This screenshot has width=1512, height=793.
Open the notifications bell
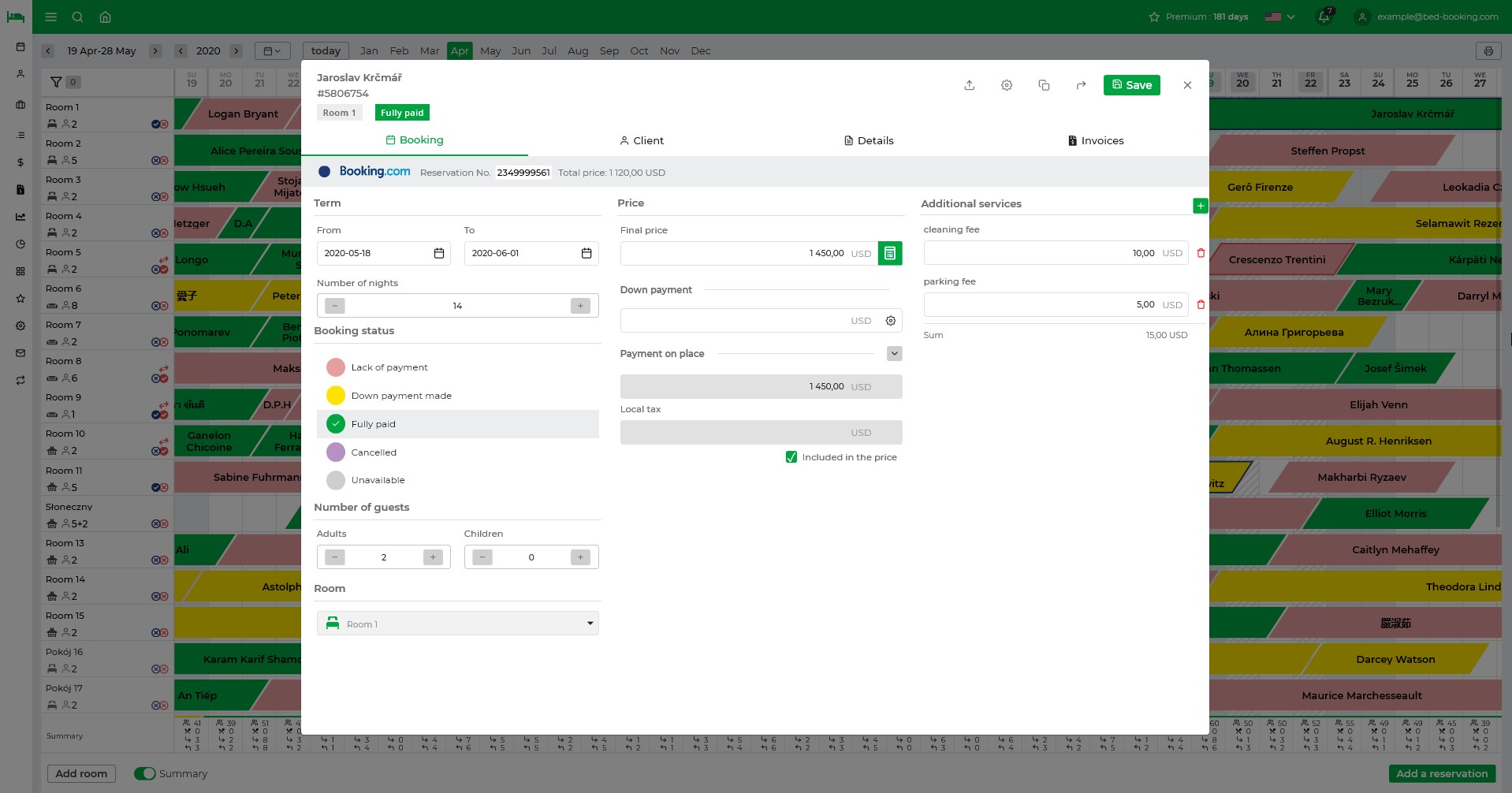click(x=1324, y=17)
